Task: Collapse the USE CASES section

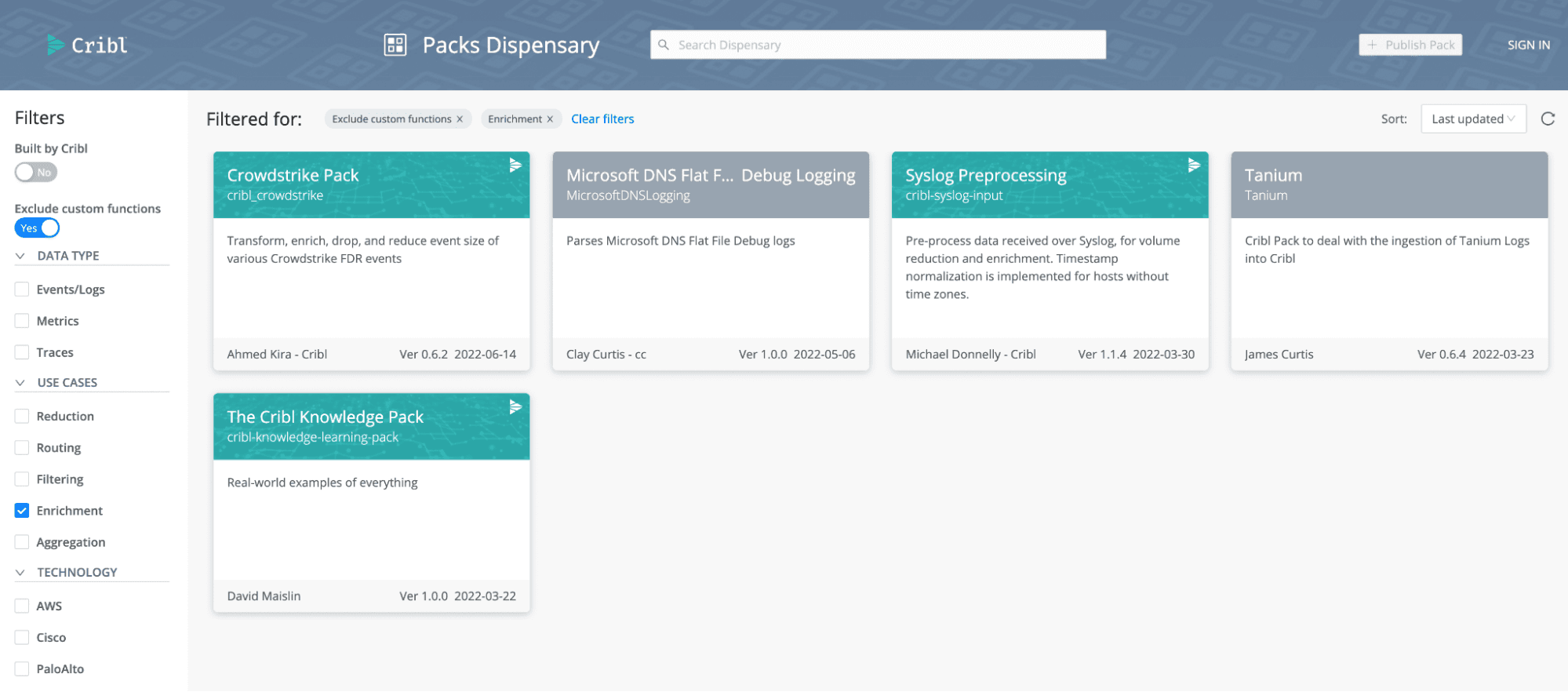Action: pyautogui.click(x=20, y=383)
